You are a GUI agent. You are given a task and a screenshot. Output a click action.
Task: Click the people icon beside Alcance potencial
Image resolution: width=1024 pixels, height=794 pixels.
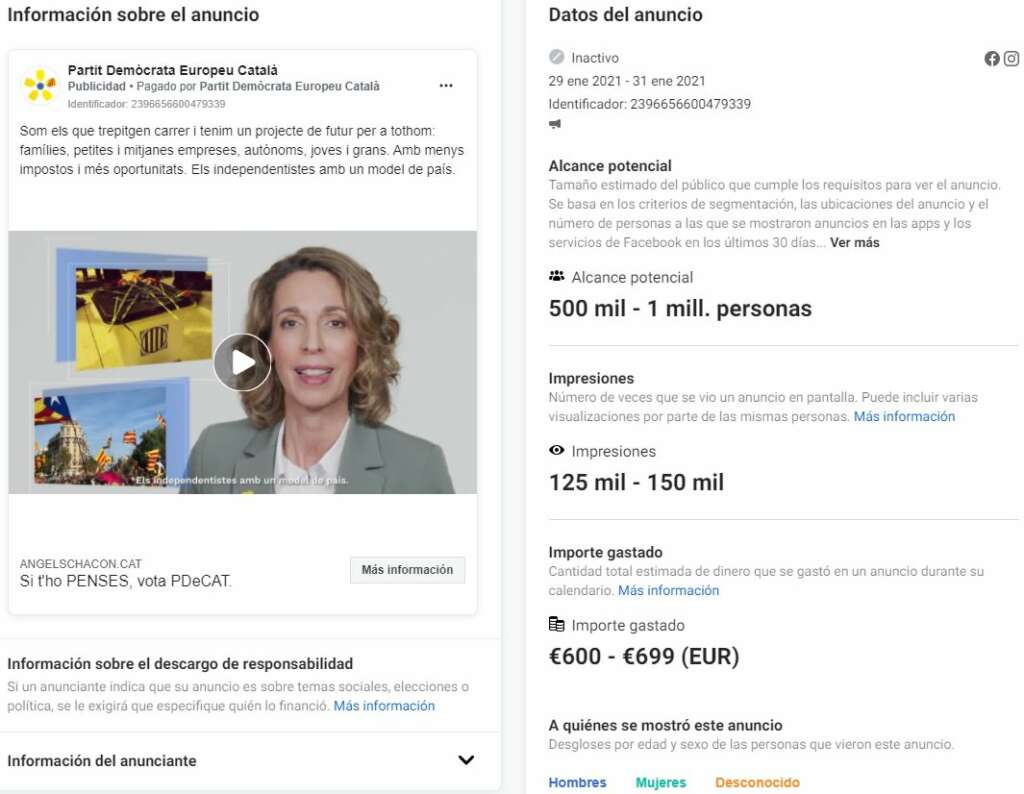tap(556, 276)
